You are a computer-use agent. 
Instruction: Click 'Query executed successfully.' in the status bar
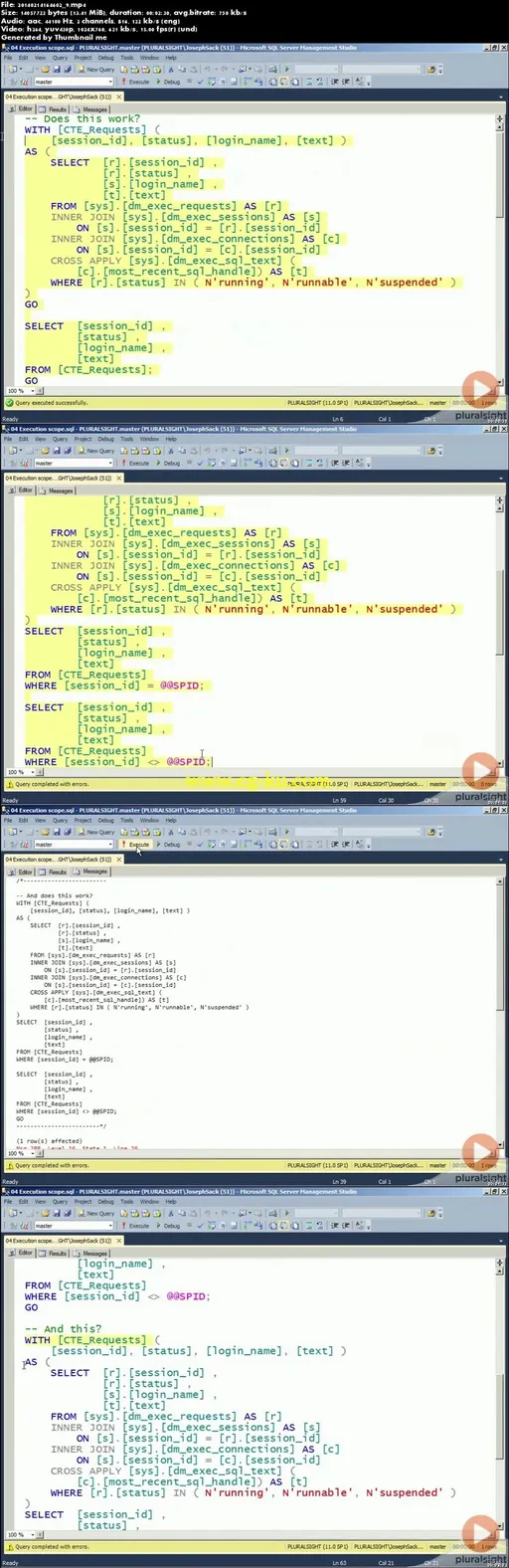point(51,403)
